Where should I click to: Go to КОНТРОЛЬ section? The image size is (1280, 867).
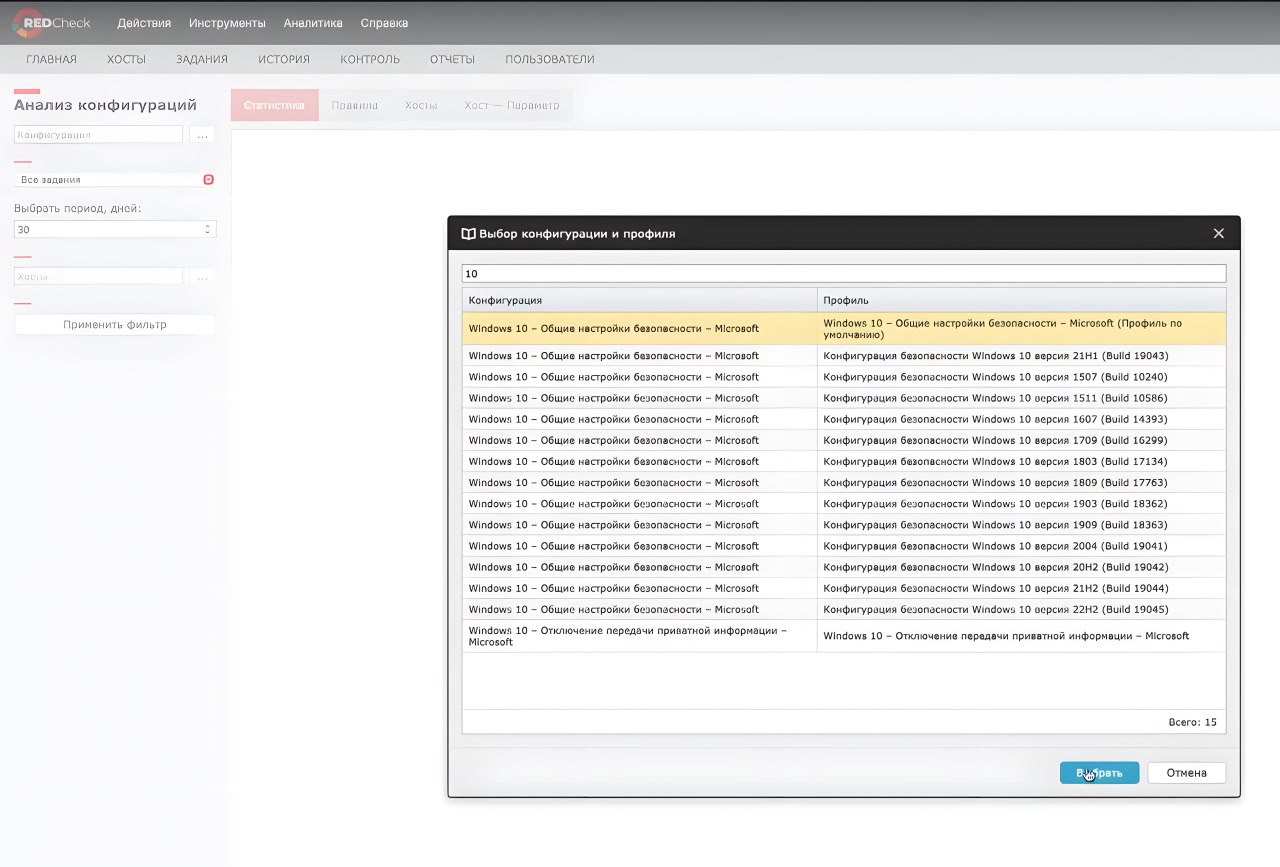370,59
